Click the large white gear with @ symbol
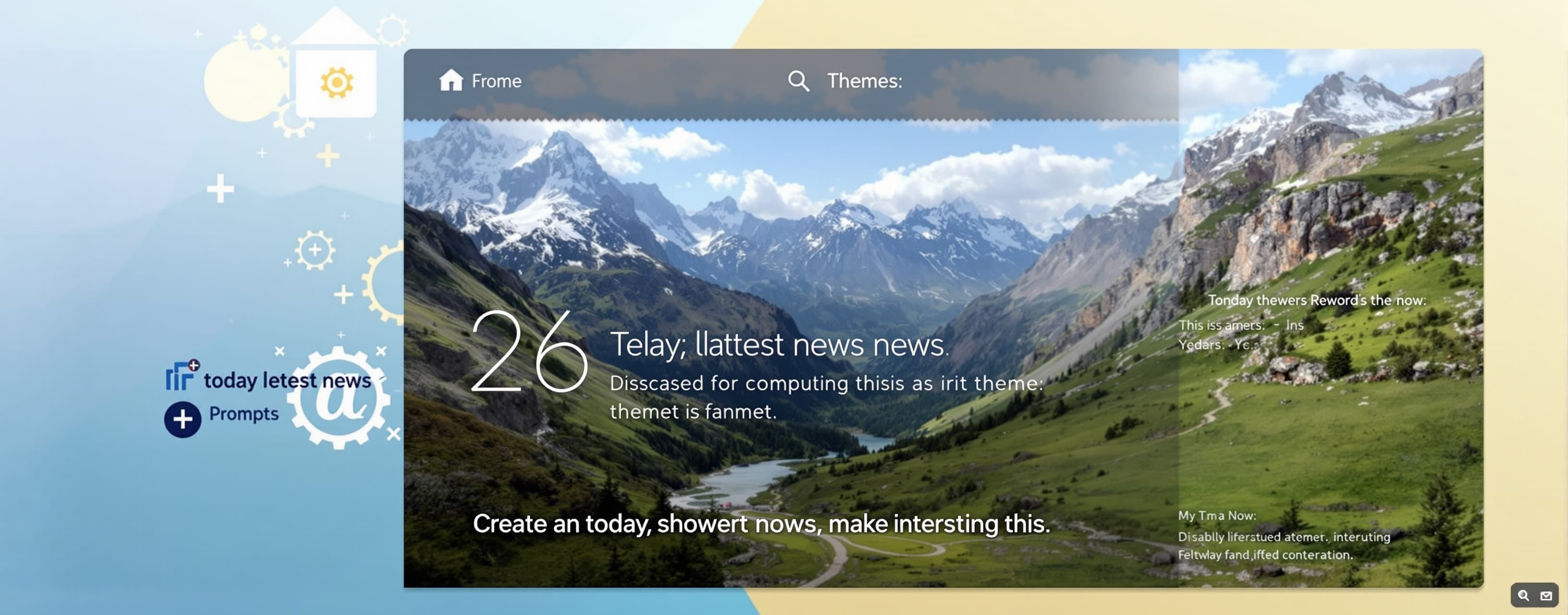The height and width of the screenshot is (615, 1568). (338, 398)
